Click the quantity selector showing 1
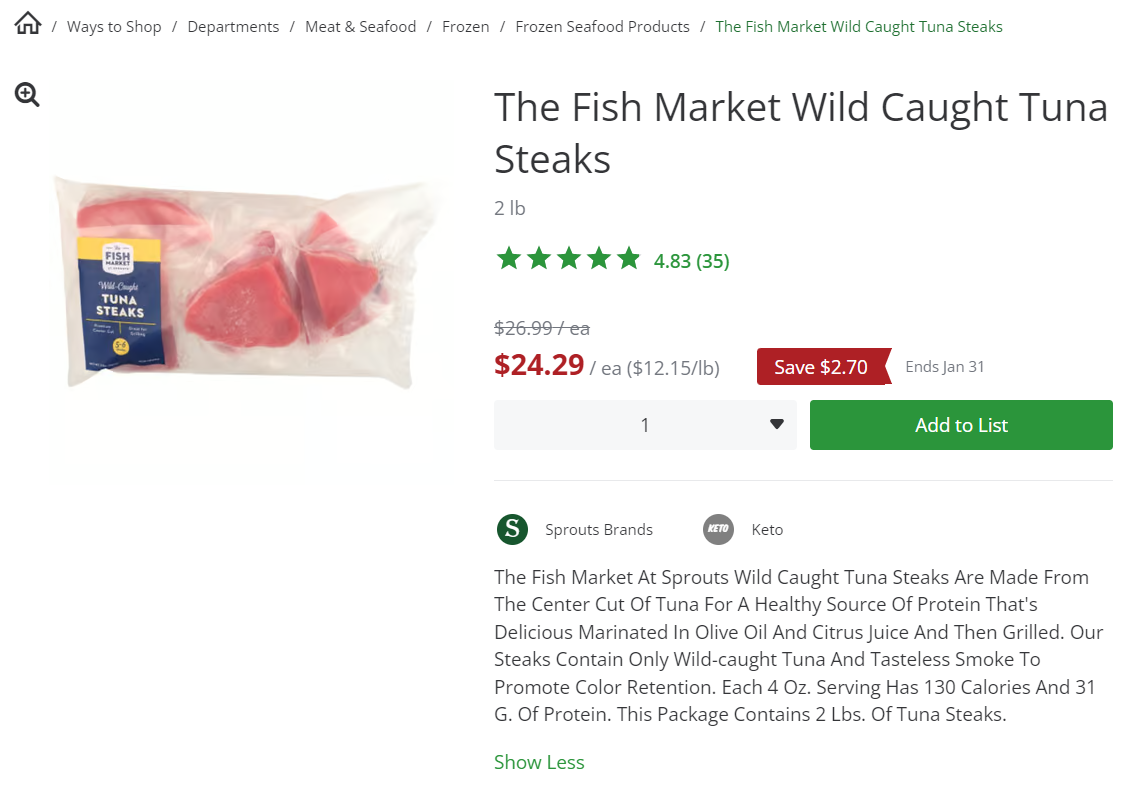The width and height of the screenshot is (1126, 791). click(645, 424)
